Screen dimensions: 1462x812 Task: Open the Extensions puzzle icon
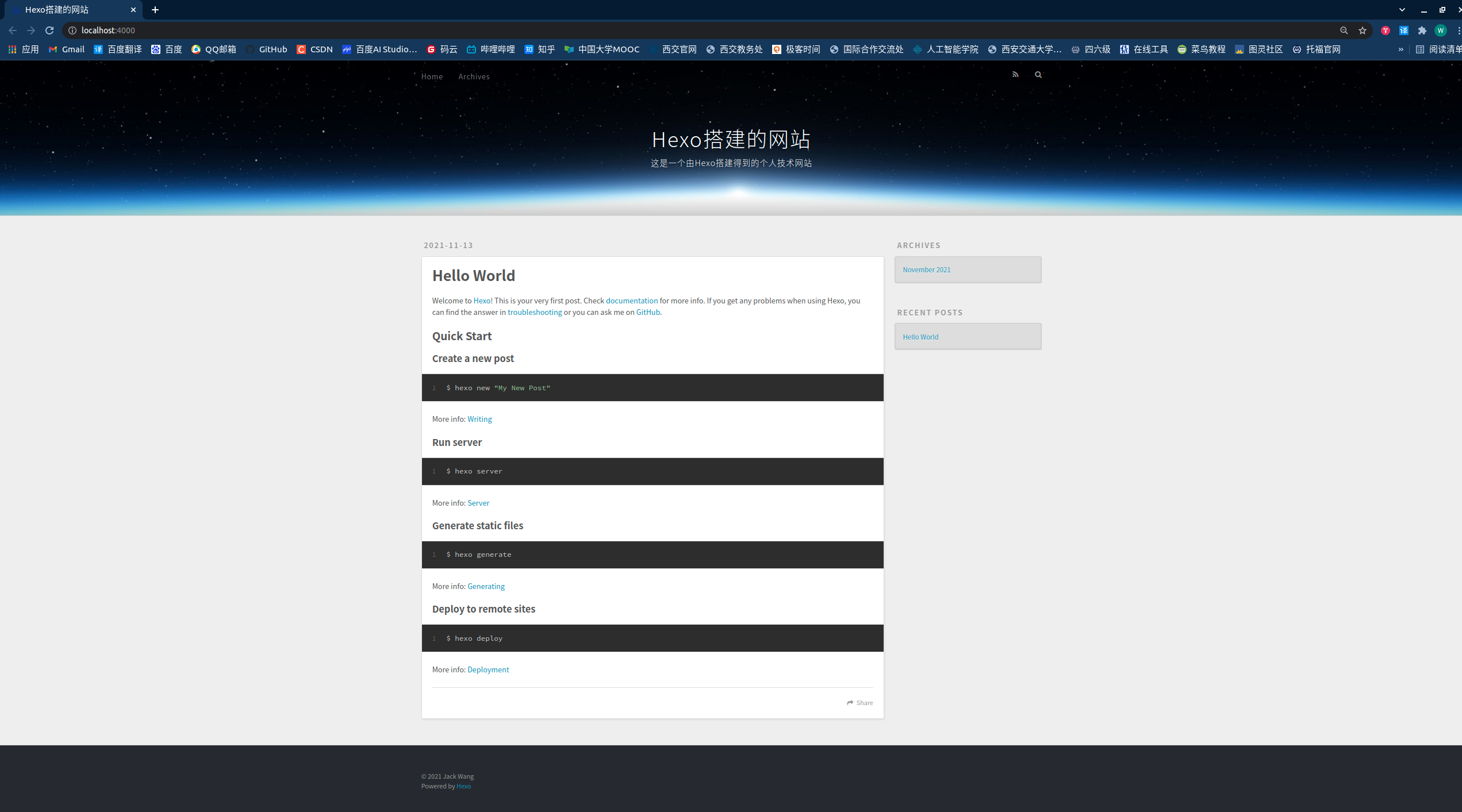(x=1422, y=30)
